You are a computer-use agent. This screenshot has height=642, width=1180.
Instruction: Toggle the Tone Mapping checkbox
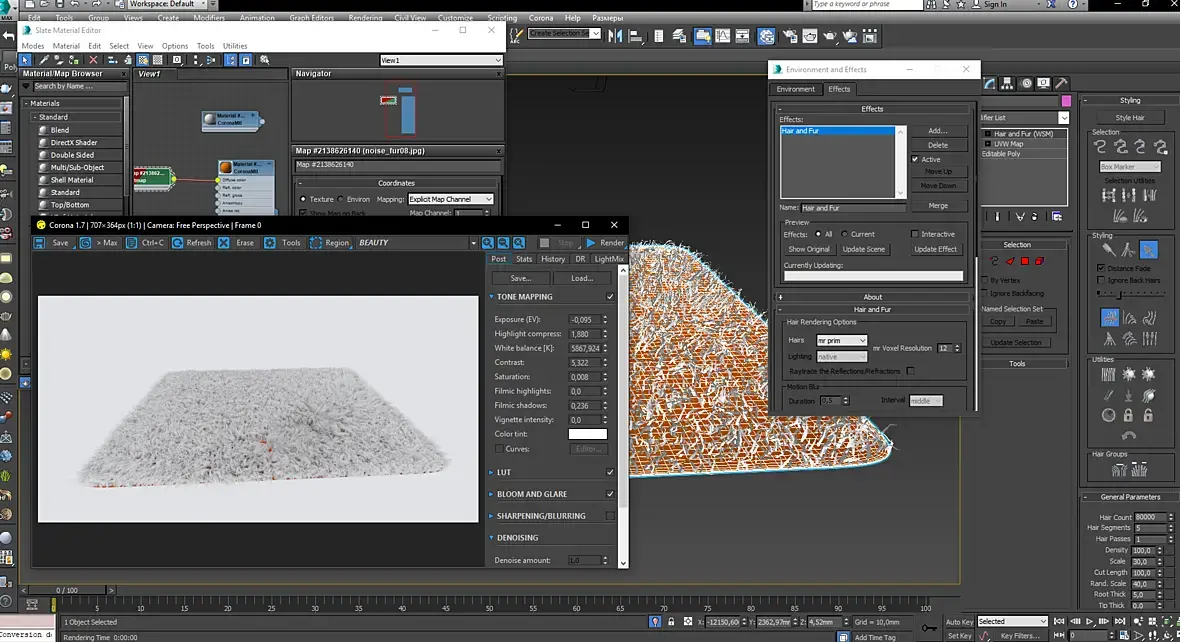[x=610, y=297]
